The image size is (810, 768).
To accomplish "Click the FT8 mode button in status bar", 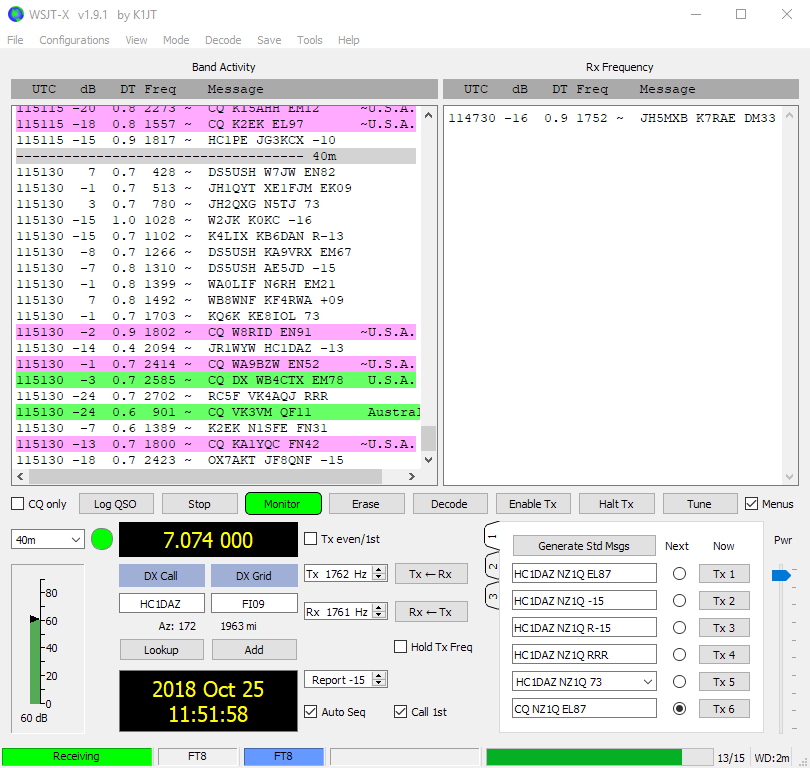I will tap(284, 757).
